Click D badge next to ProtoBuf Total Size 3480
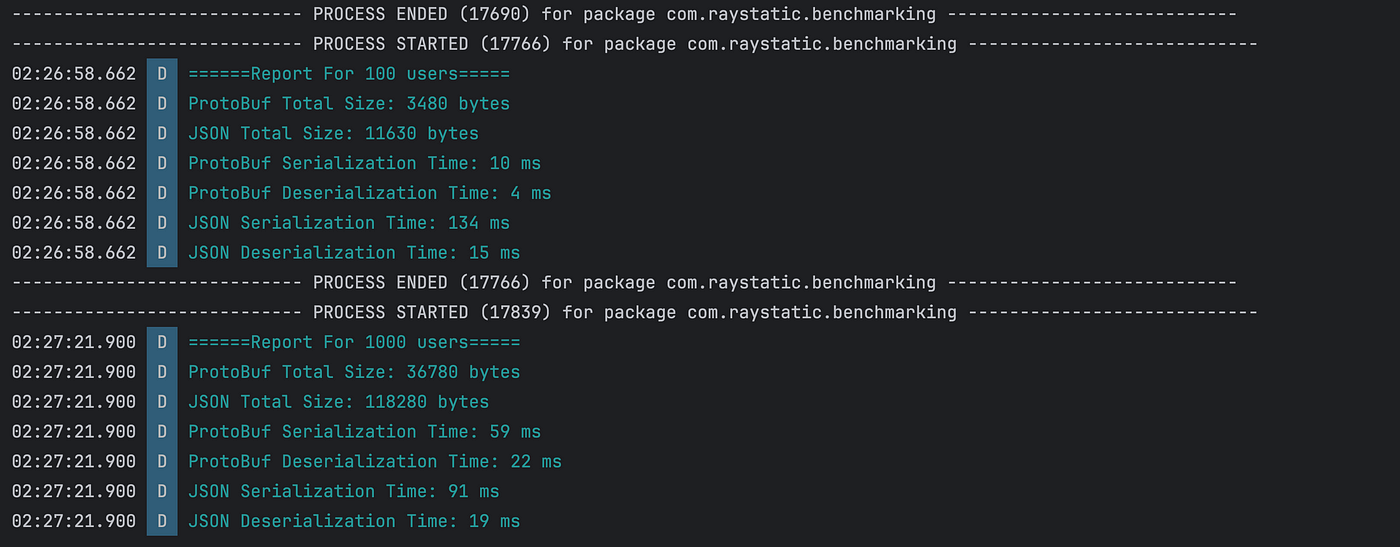This screenshot has height=547, width=1400. [x=162, y=104]
